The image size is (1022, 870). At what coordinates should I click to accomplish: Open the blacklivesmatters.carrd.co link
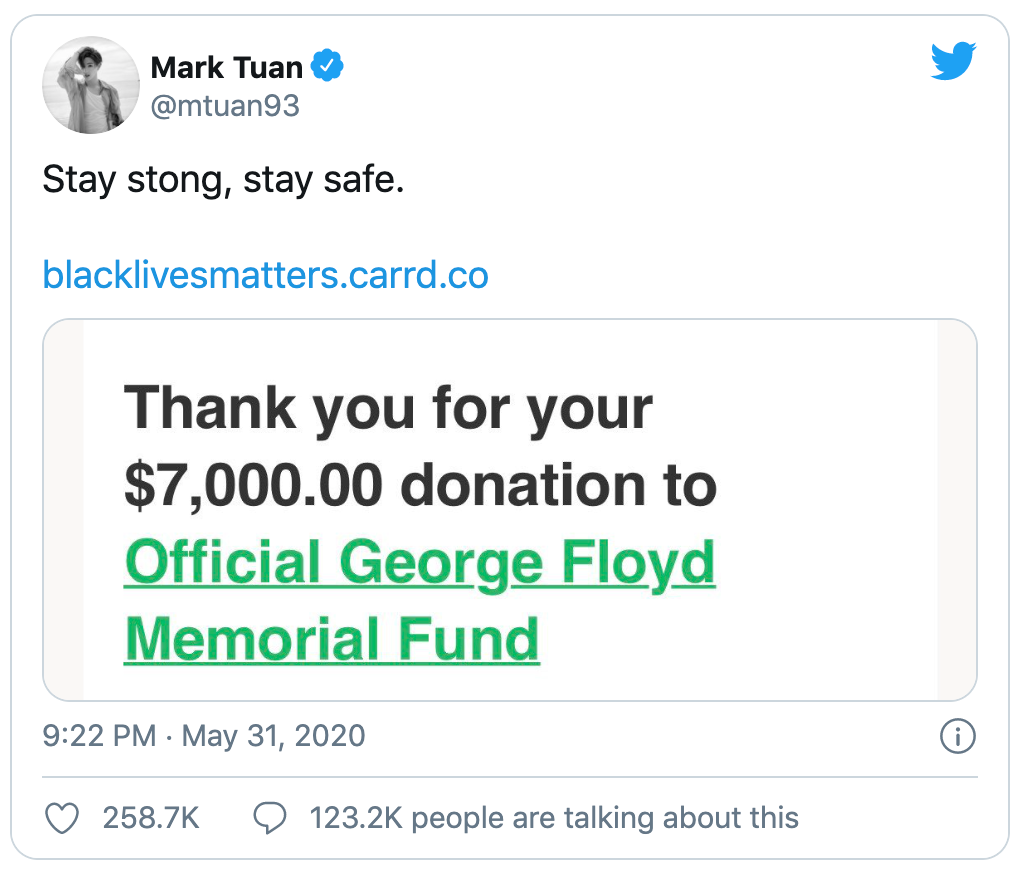coord(264,274)
